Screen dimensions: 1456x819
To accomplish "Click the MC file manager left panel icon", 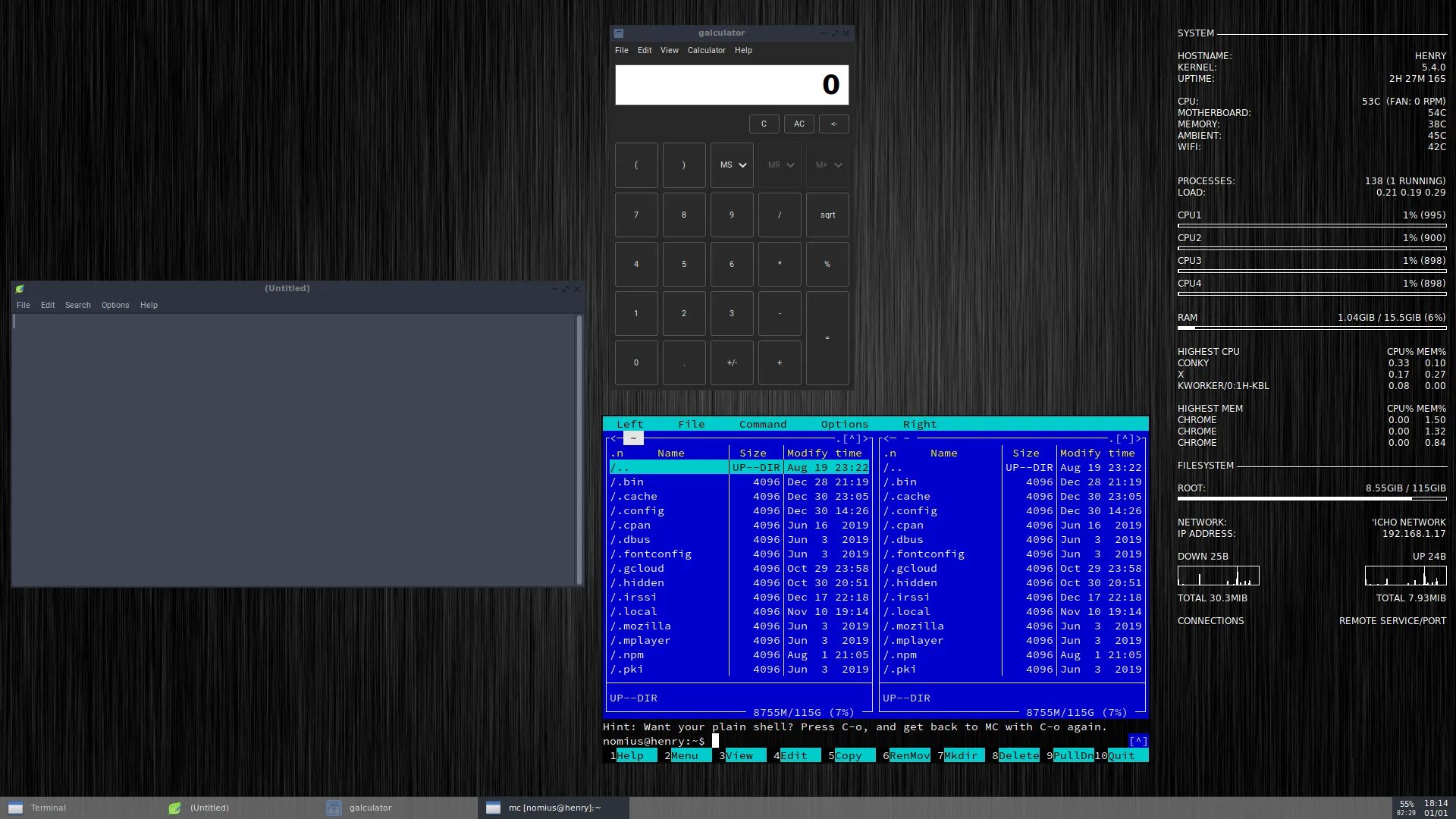I will tap(633, 438).
